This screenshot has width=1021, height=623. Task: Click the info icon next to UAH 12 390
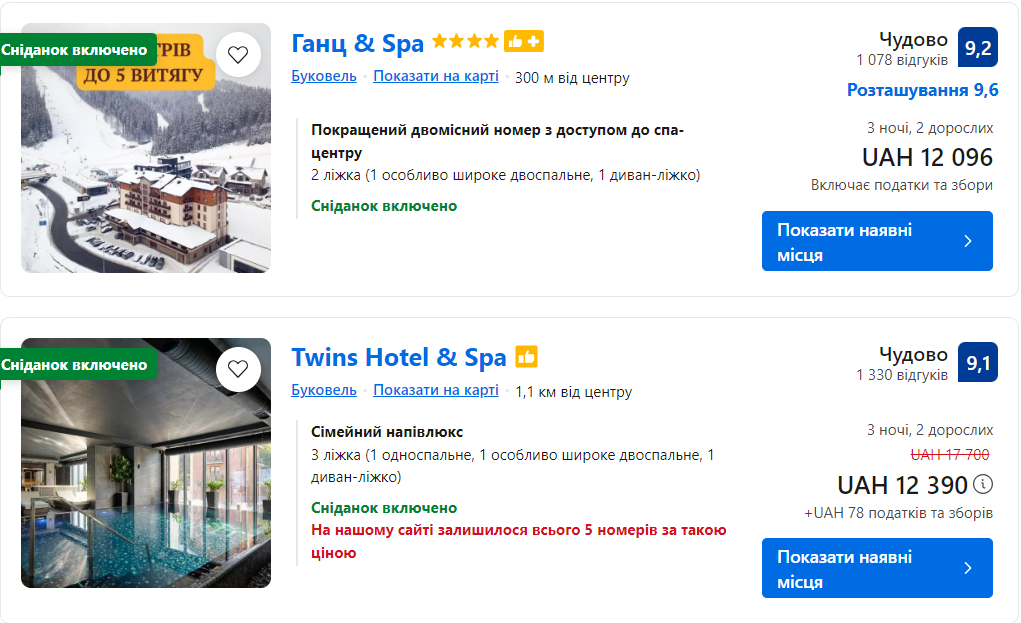pyautogui.click(x=983, y=484)
